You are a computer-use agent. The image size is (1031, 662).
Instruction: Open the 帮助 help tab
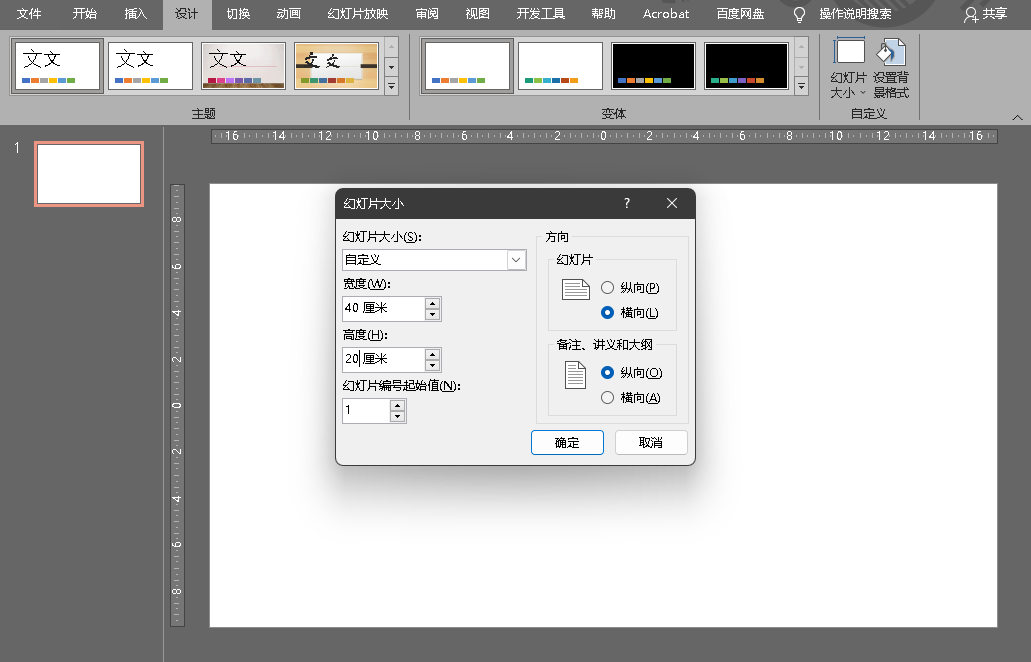click(x=603, y=14)
